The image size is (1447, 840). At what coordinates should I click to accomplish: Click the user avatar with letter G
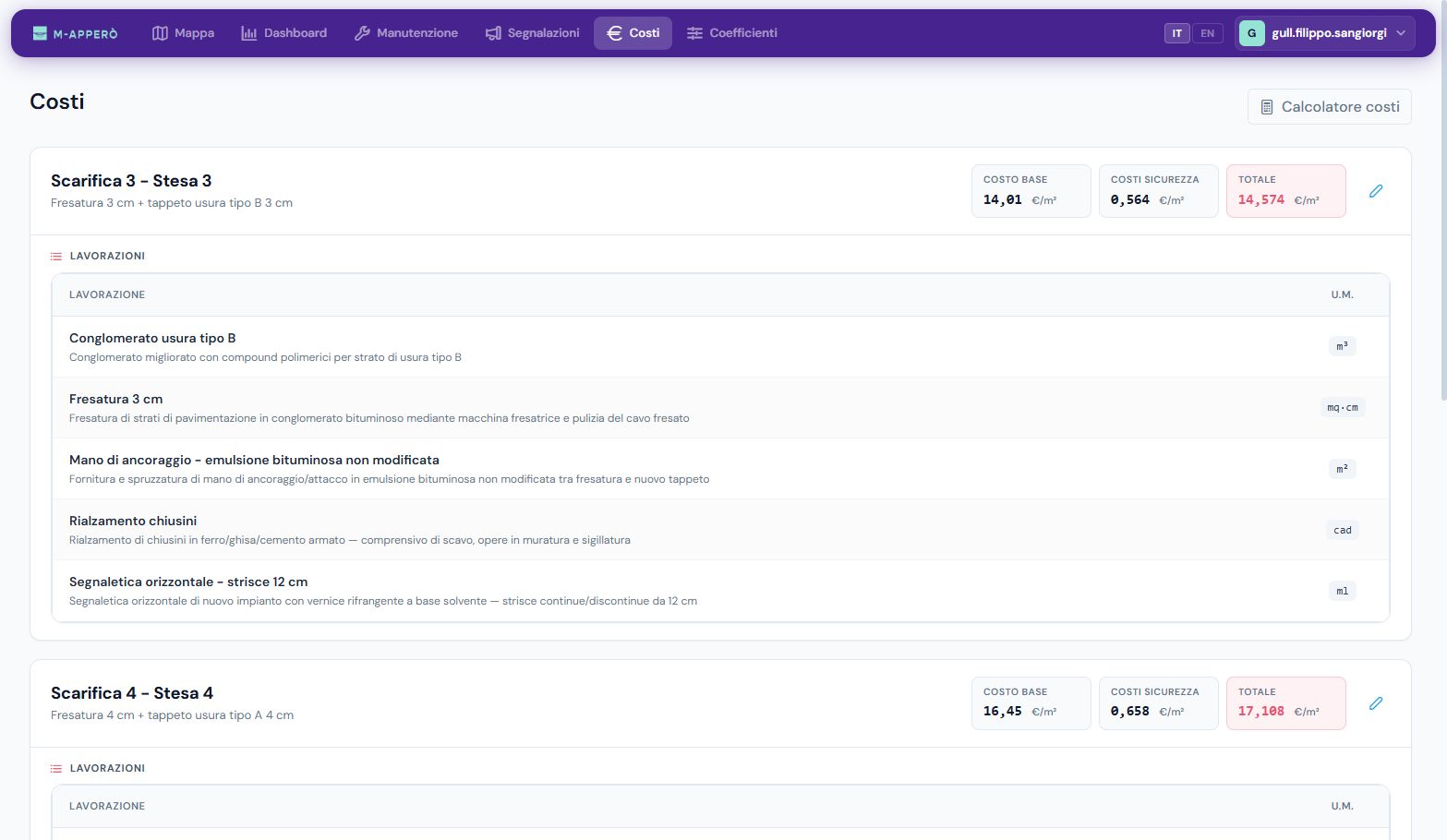click(x=1251, y=33)
